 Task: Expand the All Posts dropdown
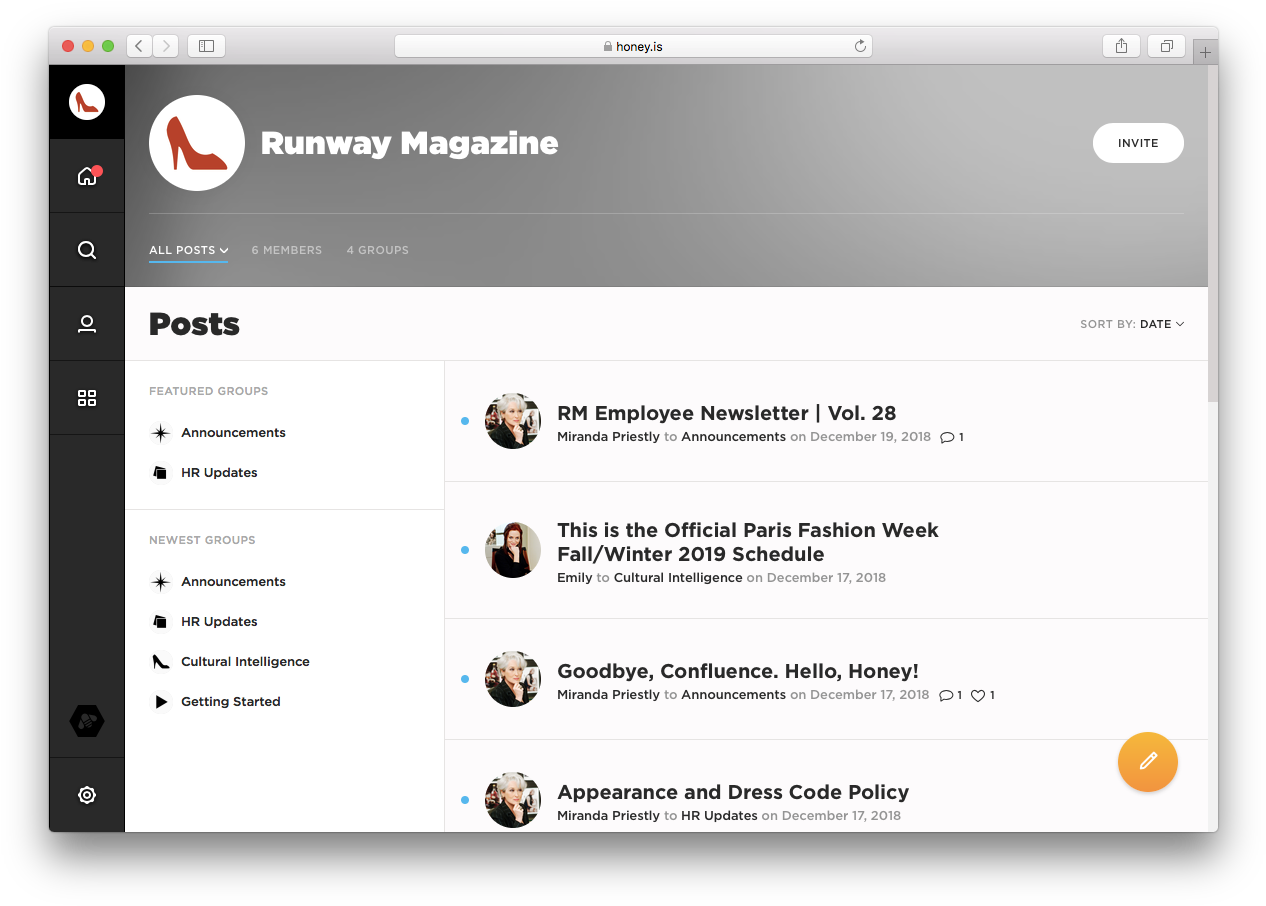pos(188,250)
